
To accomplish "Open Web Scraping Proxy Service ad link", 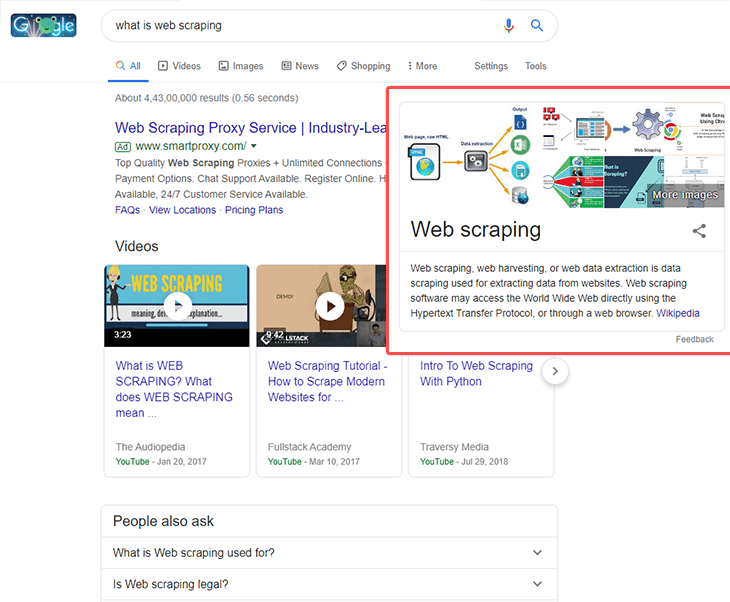I will tap(250, 128).
